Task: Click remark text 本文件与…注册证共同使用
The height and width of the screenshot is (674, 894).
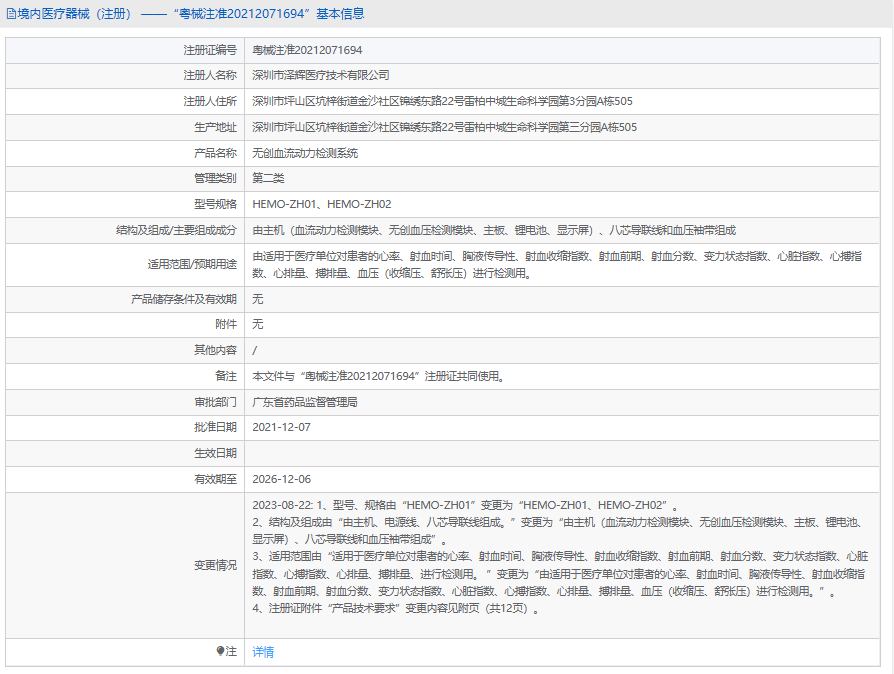Action: [379, 376]
